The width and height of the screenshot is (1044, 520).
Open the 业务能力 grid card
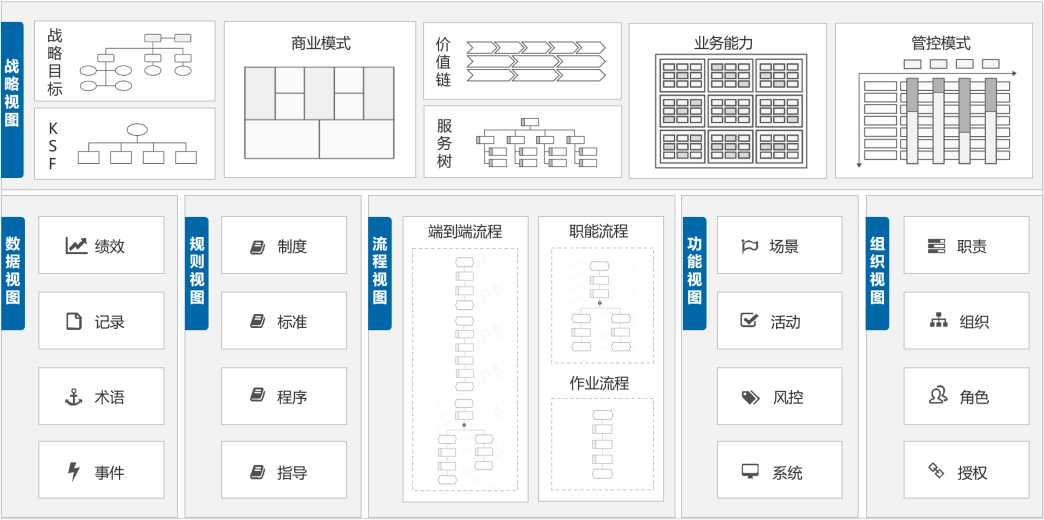728,101
